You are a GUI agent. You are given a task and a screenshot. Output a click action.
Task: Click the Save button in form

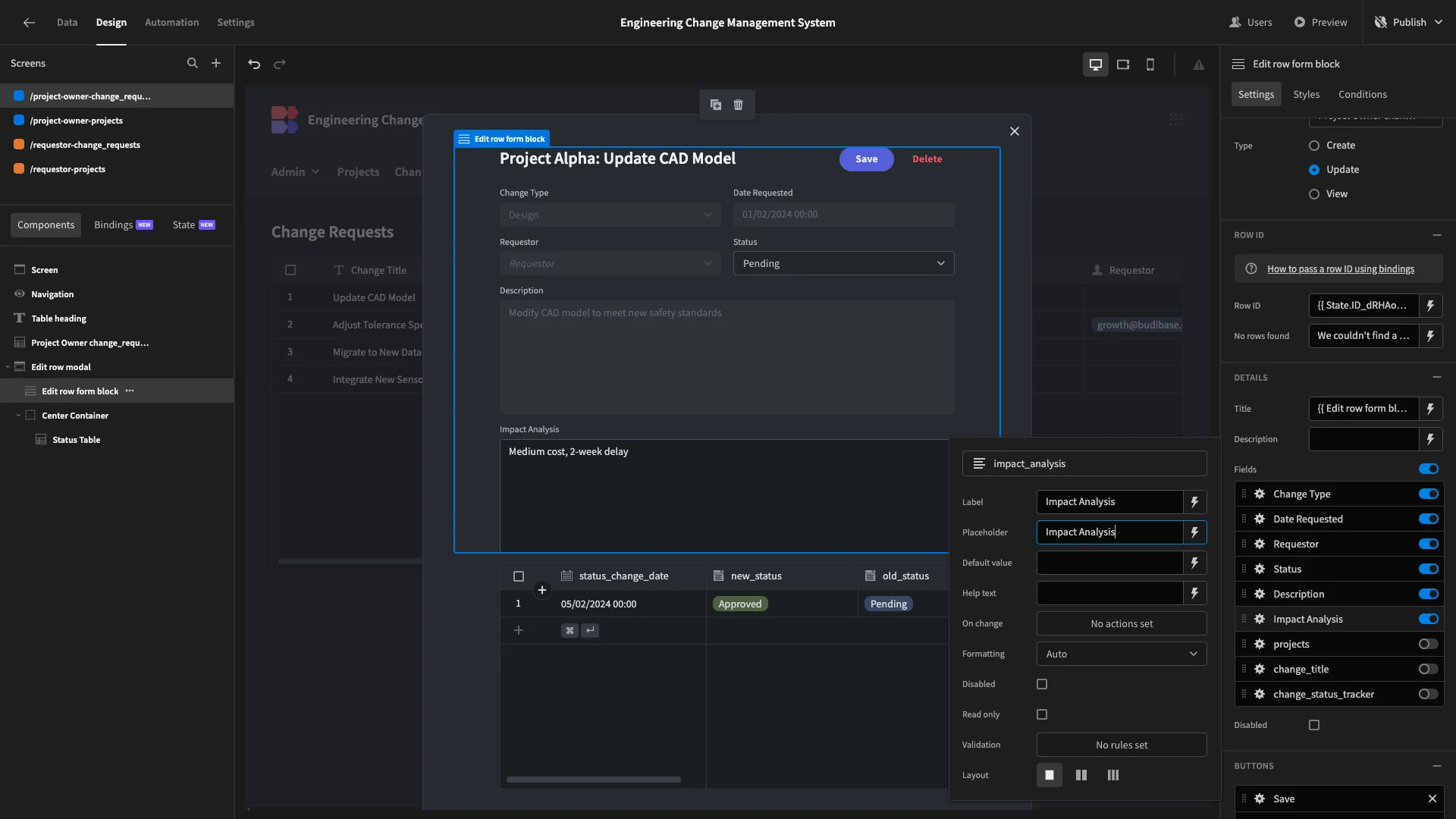coord(866,159)
